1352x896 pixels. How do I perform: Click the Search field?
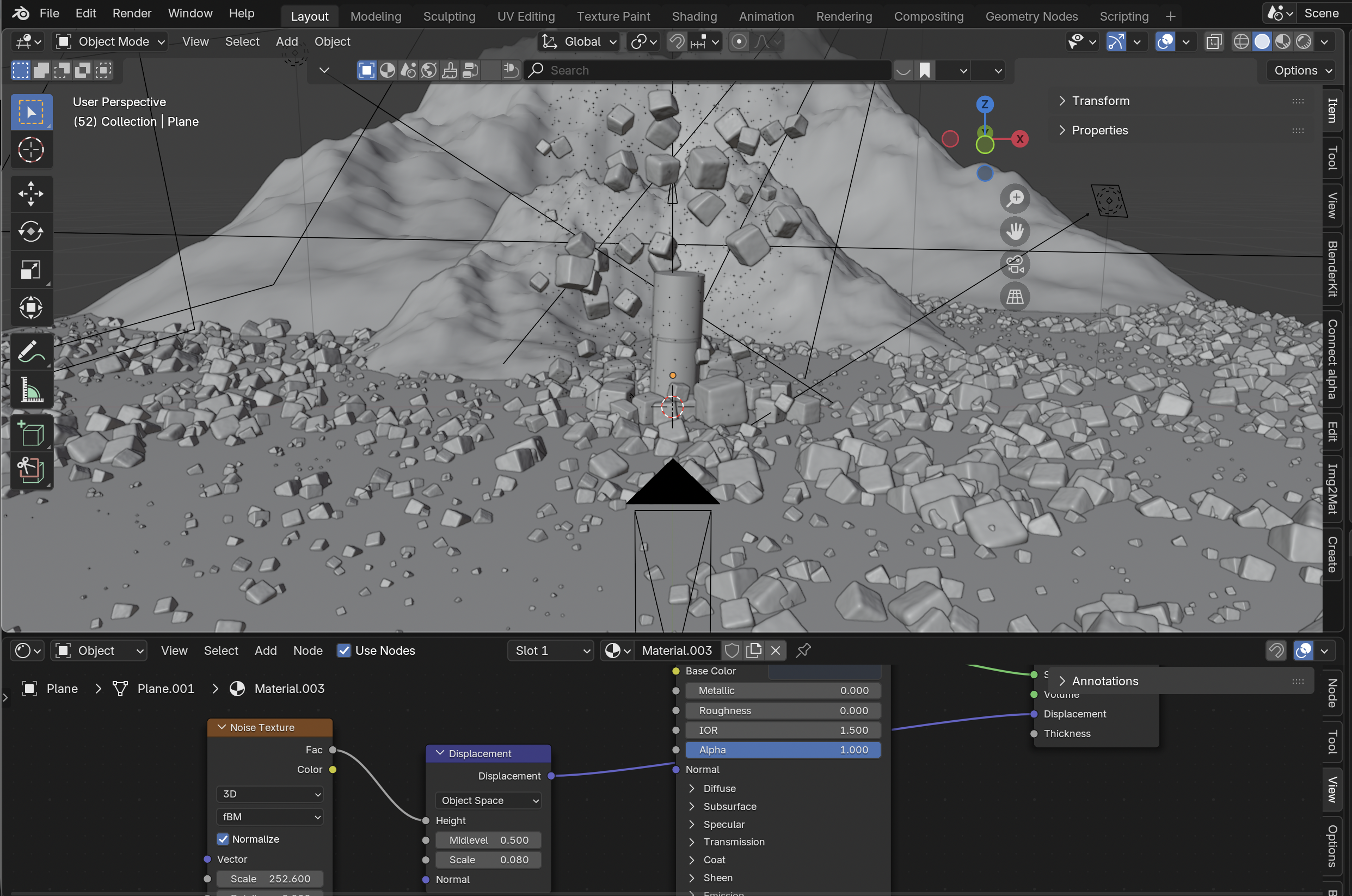[707, 70]
